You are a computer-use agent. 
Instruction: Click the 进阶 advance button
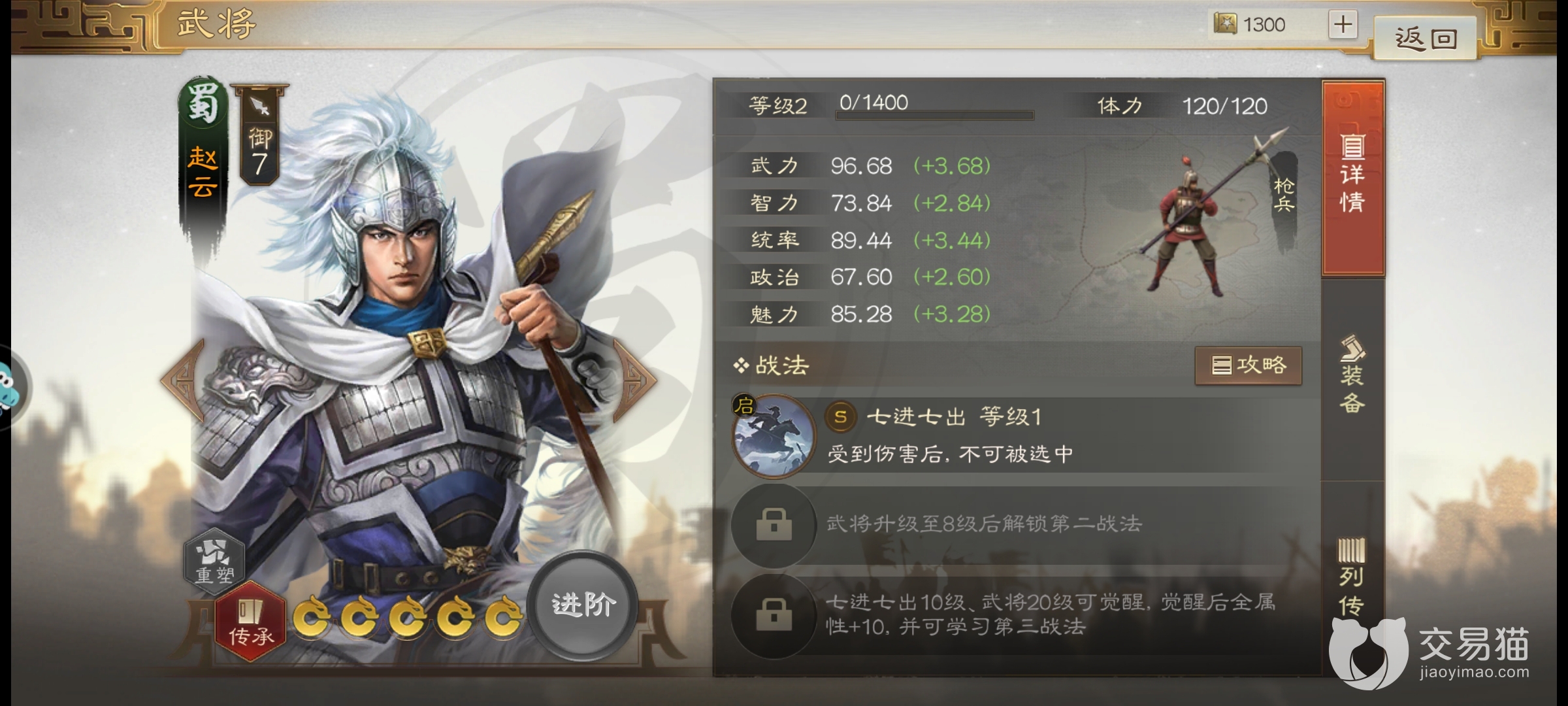[x=583, y=605]
